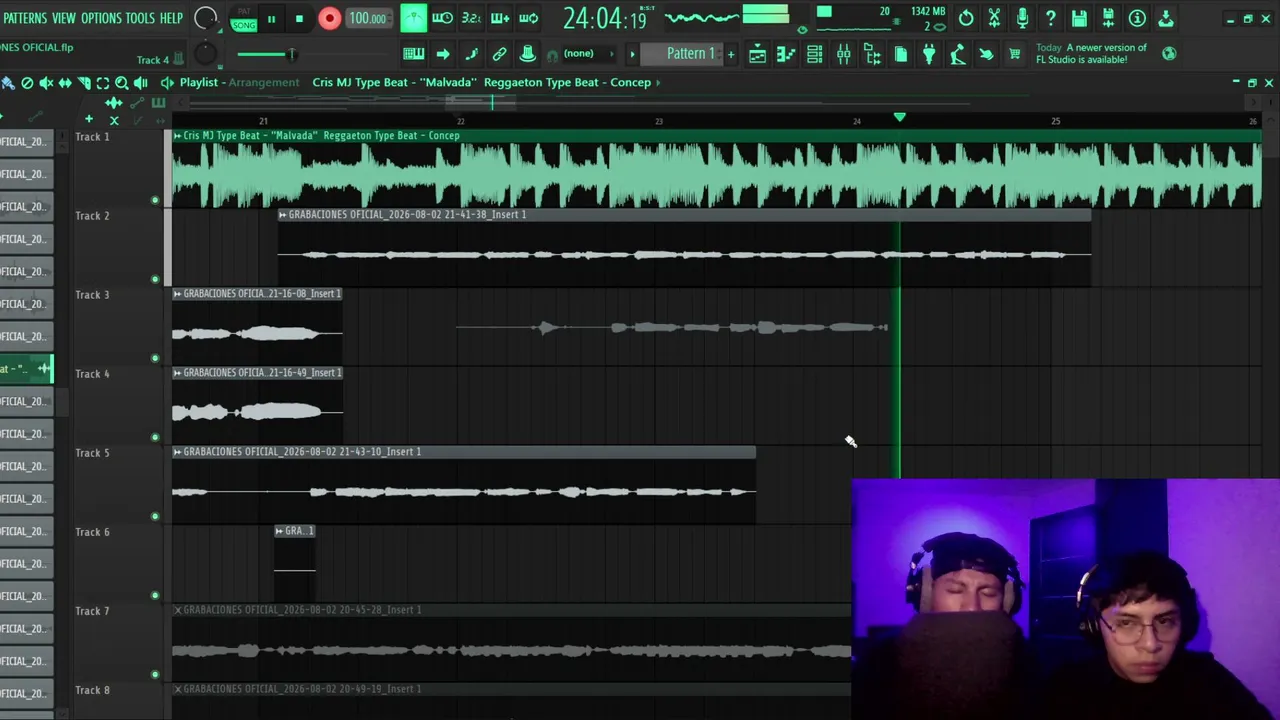
Task: Click the undo history icon
Action: point(966,18)
